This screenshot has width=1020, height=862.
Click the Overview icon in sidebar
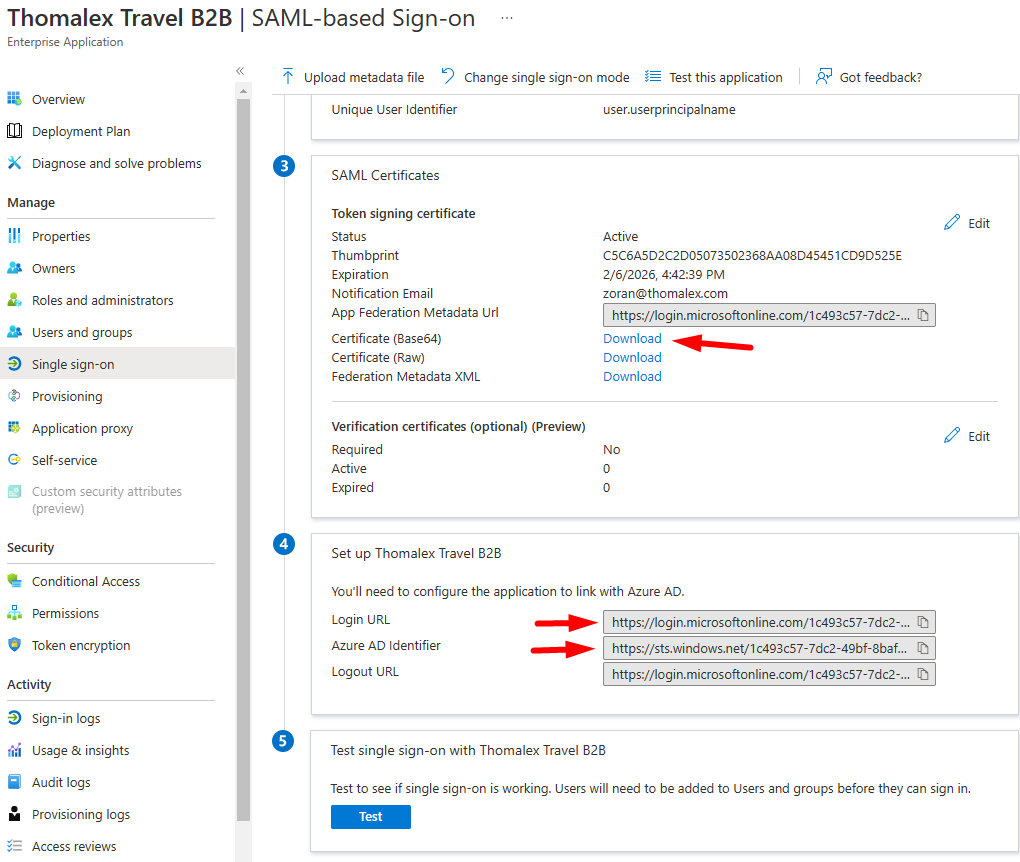(x=14, y=99)
